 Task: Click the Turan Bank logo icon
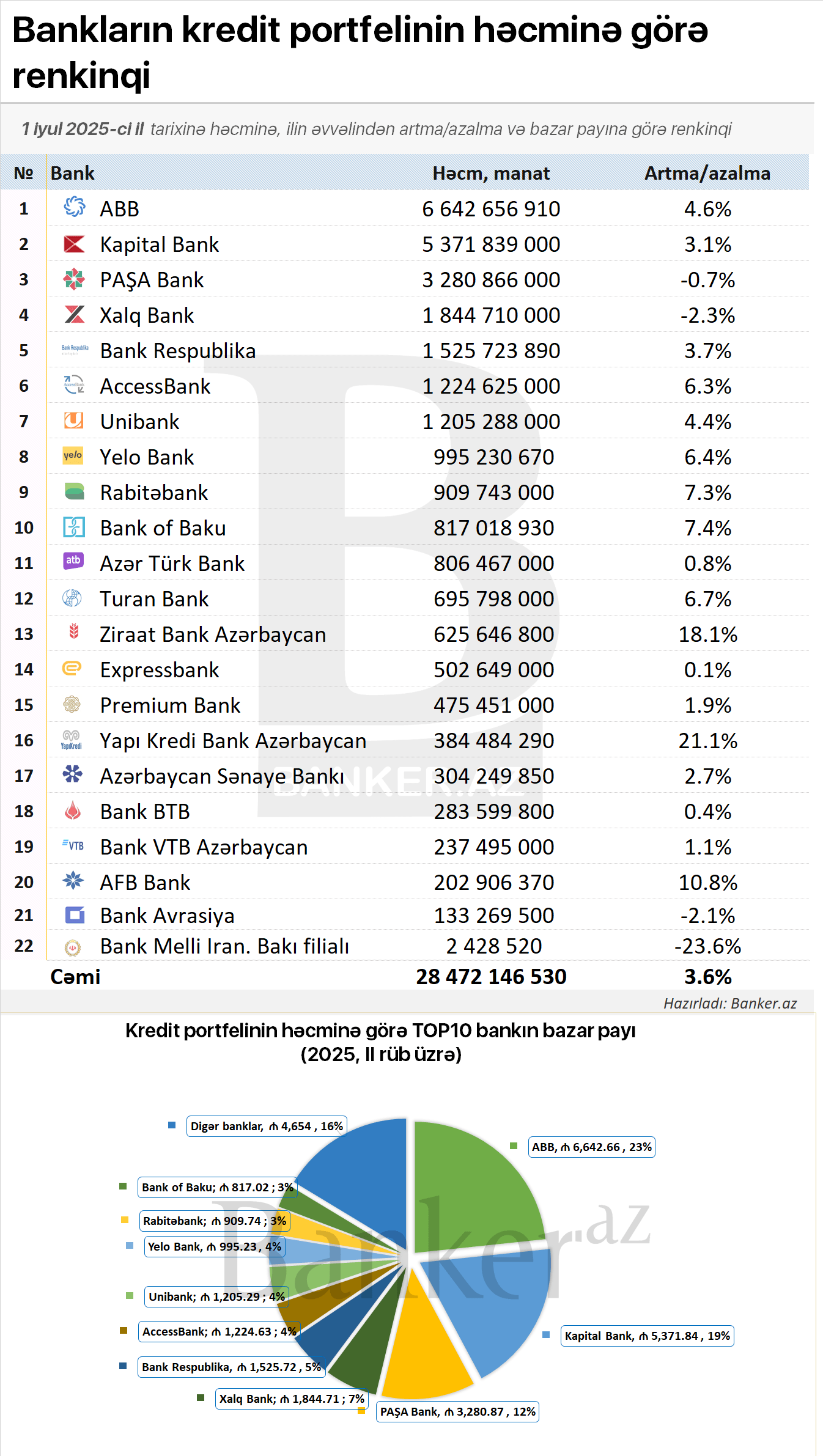(72, 597)
